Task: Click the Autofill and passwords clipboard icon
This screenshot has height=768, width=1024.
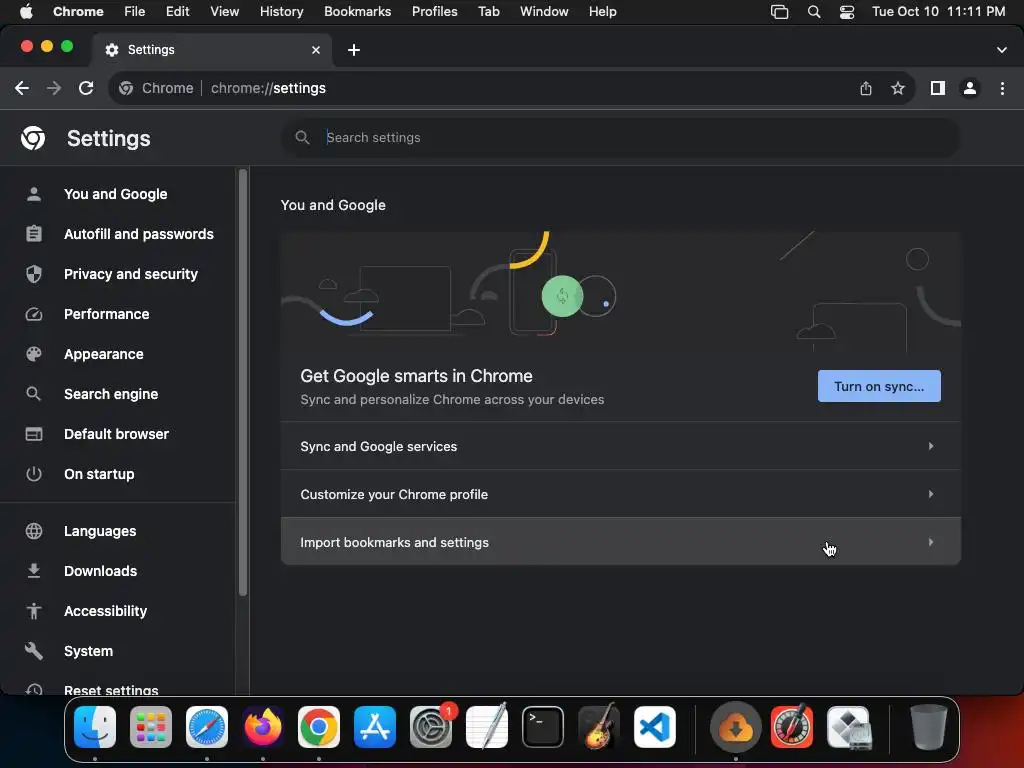Action: 34,234
